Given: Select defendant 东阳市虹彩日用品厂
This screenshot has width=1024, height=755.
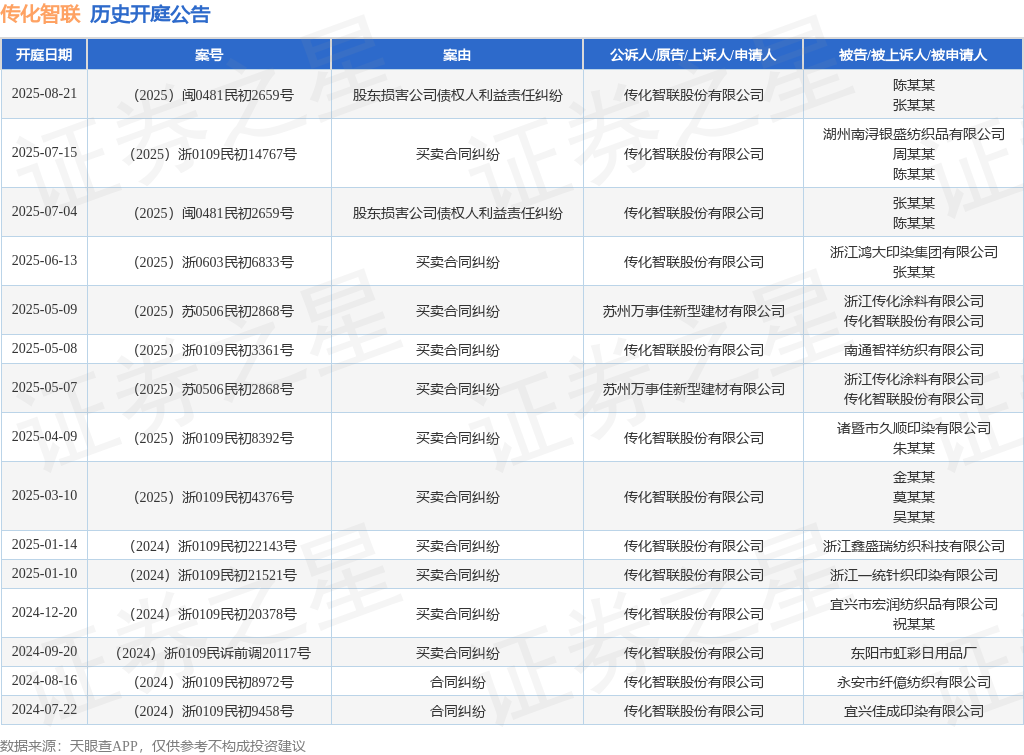Looking at the screenshot, I should tap(914, 654).
